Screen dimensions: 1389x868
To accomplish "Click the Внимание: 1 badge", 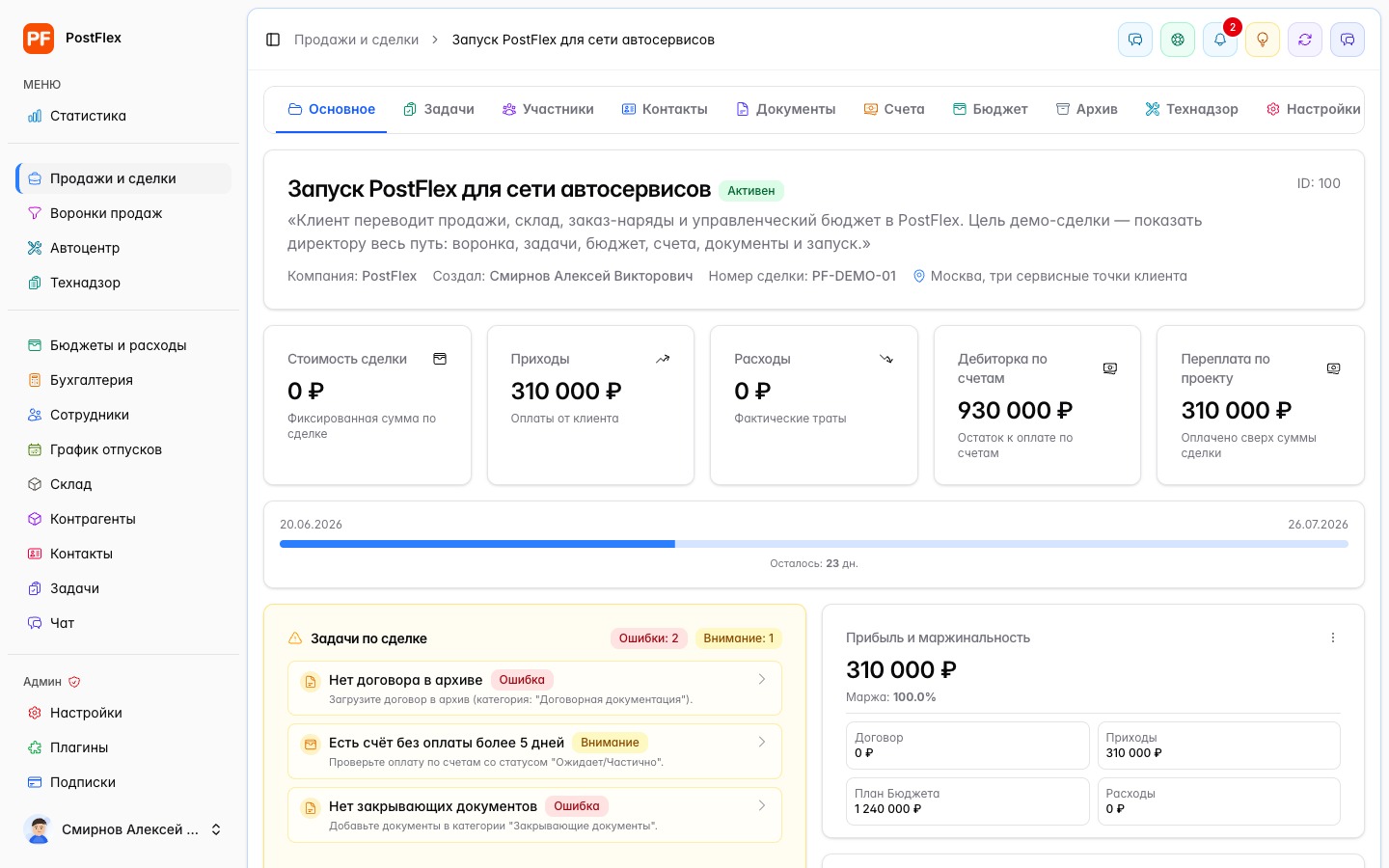I will click(738, 638).
